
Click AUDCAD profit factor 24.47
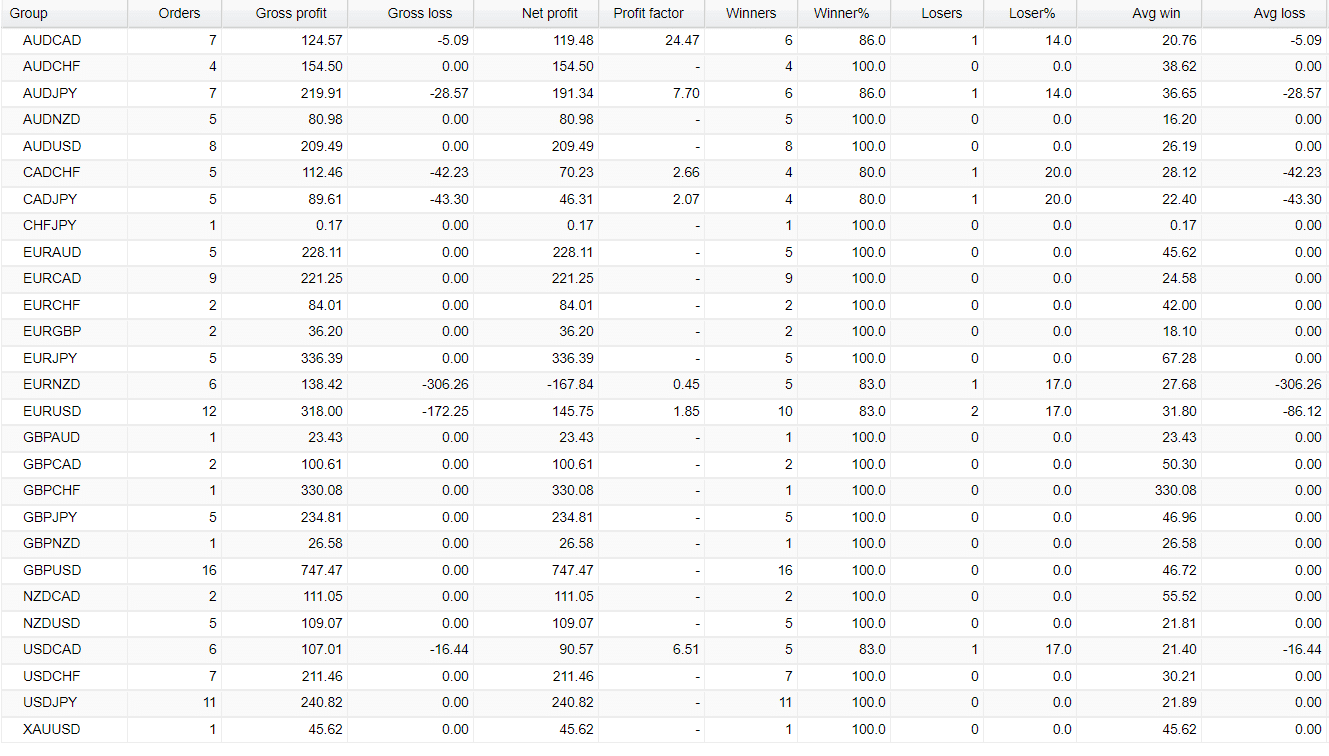tap(682, 41)
